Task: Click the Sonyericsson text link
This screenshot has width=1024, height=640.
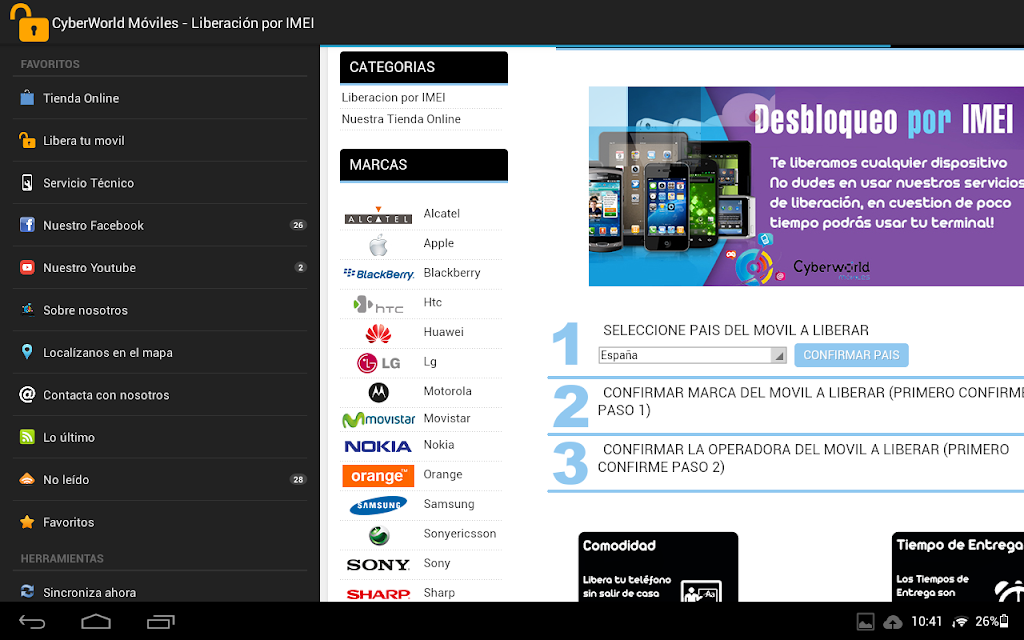Action: (460, 534)
